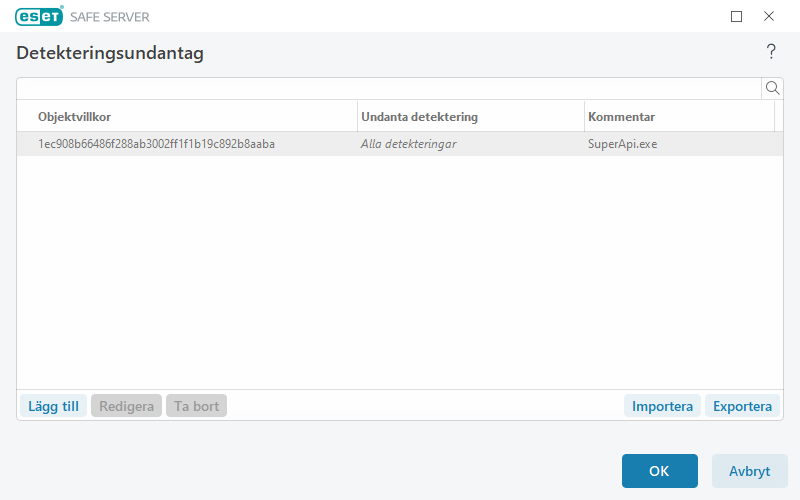
Task: Select the row with hash 1ec908b66486f288ab…
Action: (x=156, y=144)
